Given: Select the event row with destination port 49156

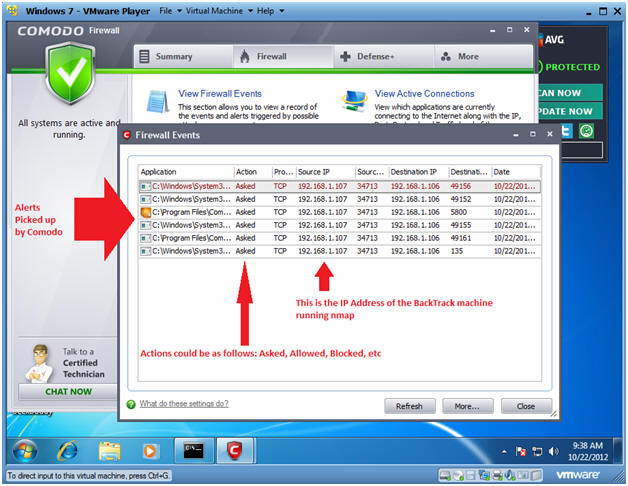Looking at the screenshot, I should pyautogui.click(x=340, y=186).
